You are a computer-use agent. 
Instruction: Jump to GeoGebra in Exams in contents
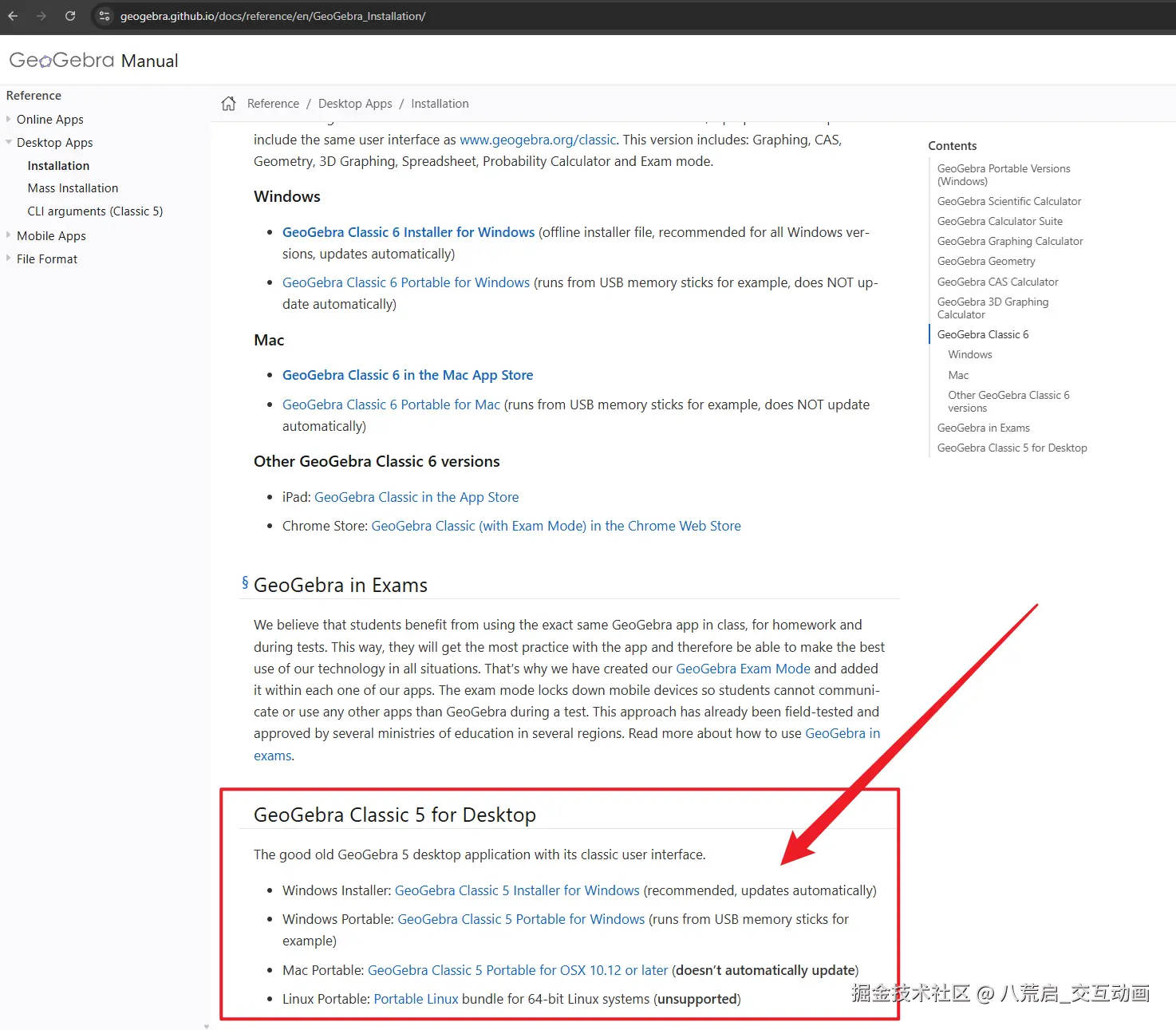point(984,428)
